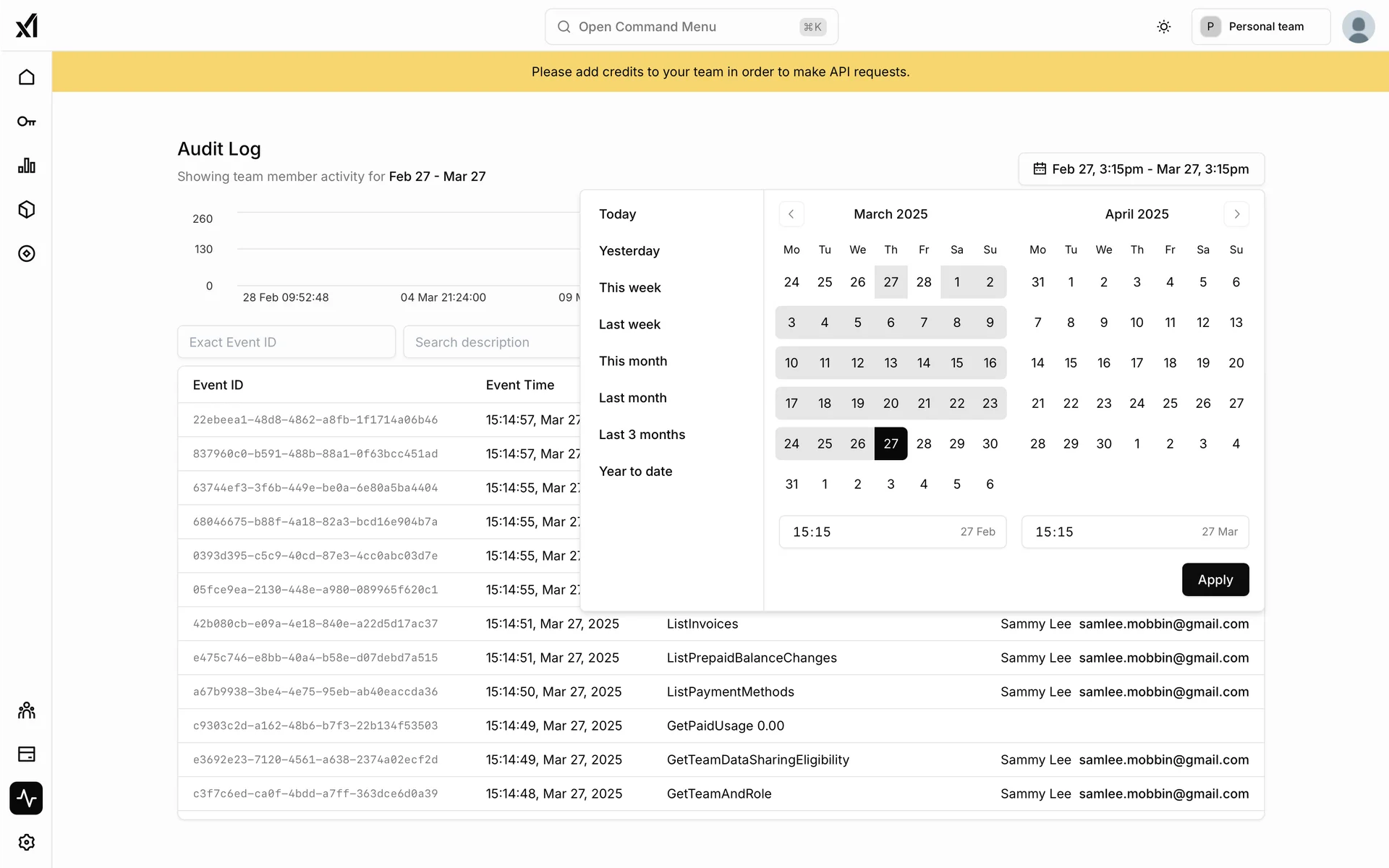The height and width of the screenshot is (868, 1389).
Task: Open the Personal team switcher
Action: tap(1260, 27)
